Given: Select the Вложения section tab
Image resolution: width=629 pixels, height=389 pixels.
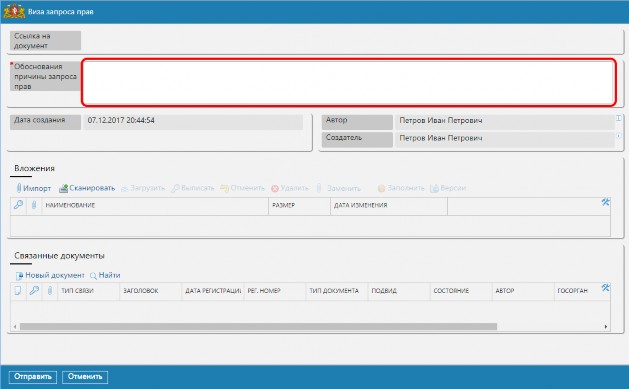Looking at the screenshot, I should [x=34, y=168].
